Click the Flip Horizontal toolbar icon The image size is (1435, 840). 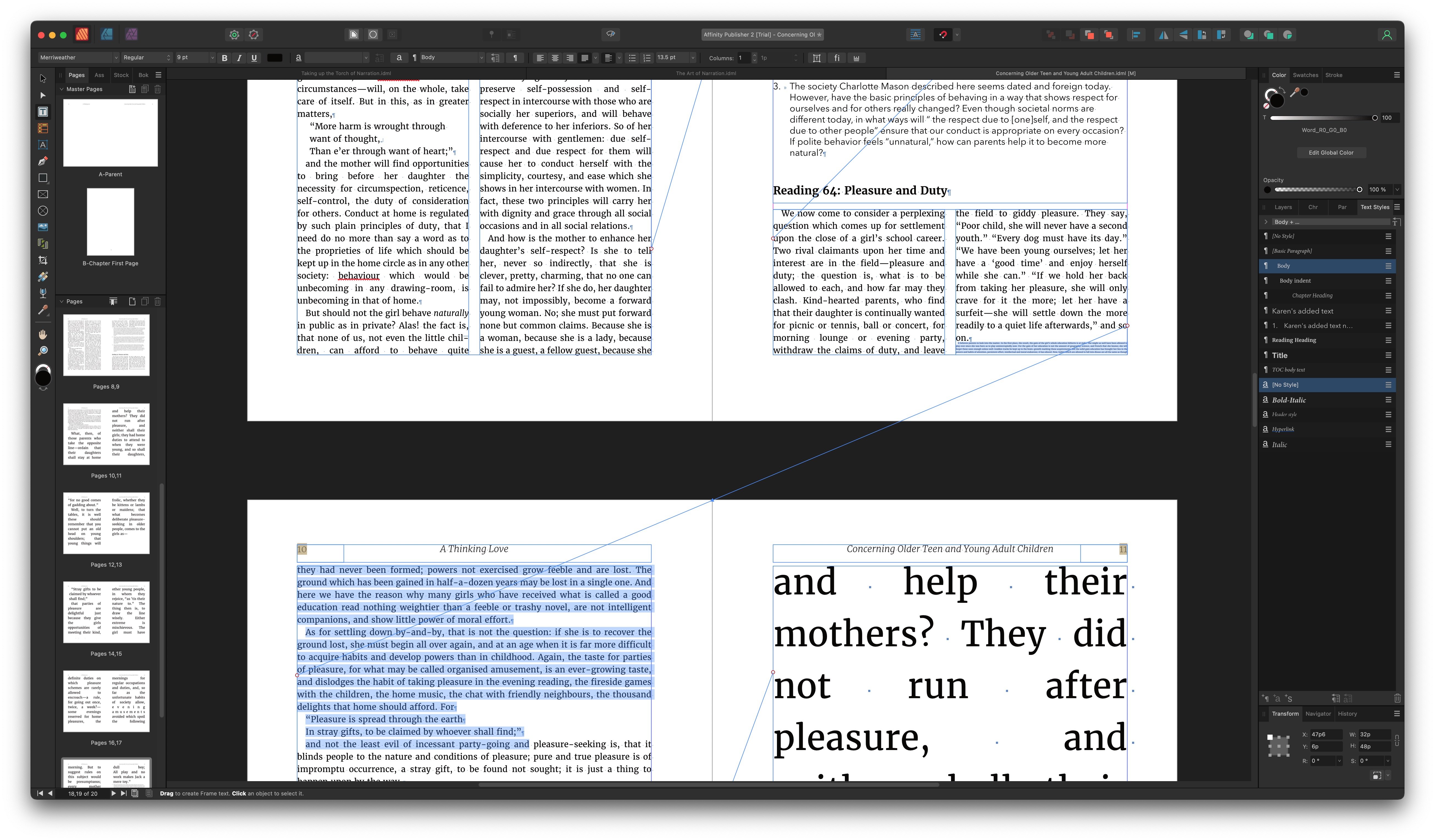pyautogui.click(x=1163, y=35)
